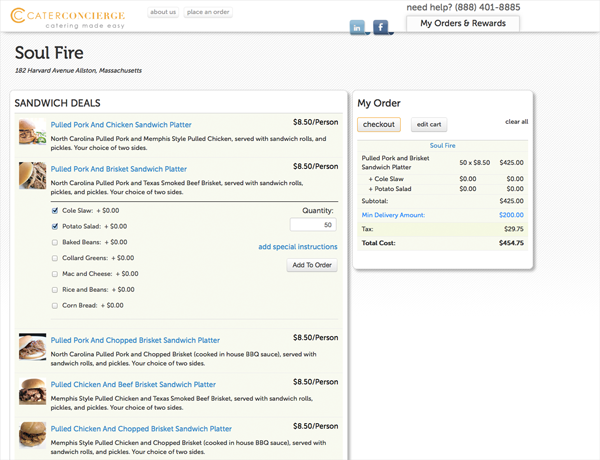The width and height of the screenshot is (600, 460).
Task: Click the clear all link
Action: [517, 122]
